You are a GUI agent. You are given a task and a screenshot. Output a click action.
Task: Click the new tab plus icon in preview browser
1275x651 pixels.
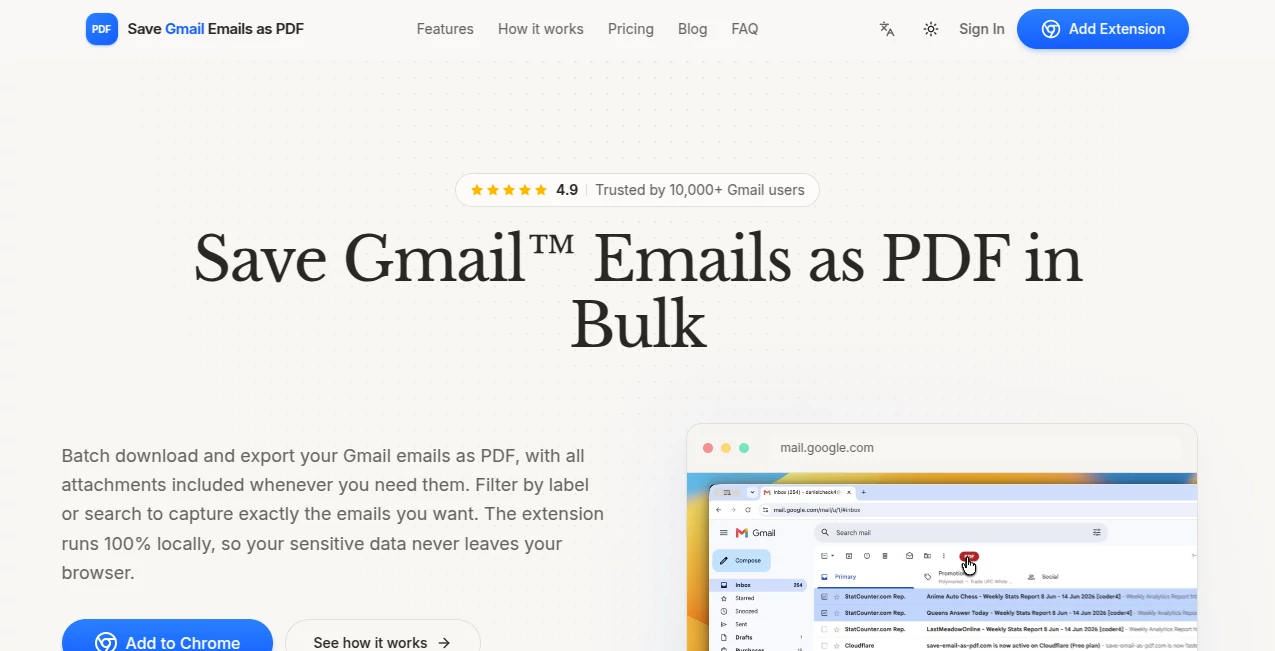coord(863,492)
